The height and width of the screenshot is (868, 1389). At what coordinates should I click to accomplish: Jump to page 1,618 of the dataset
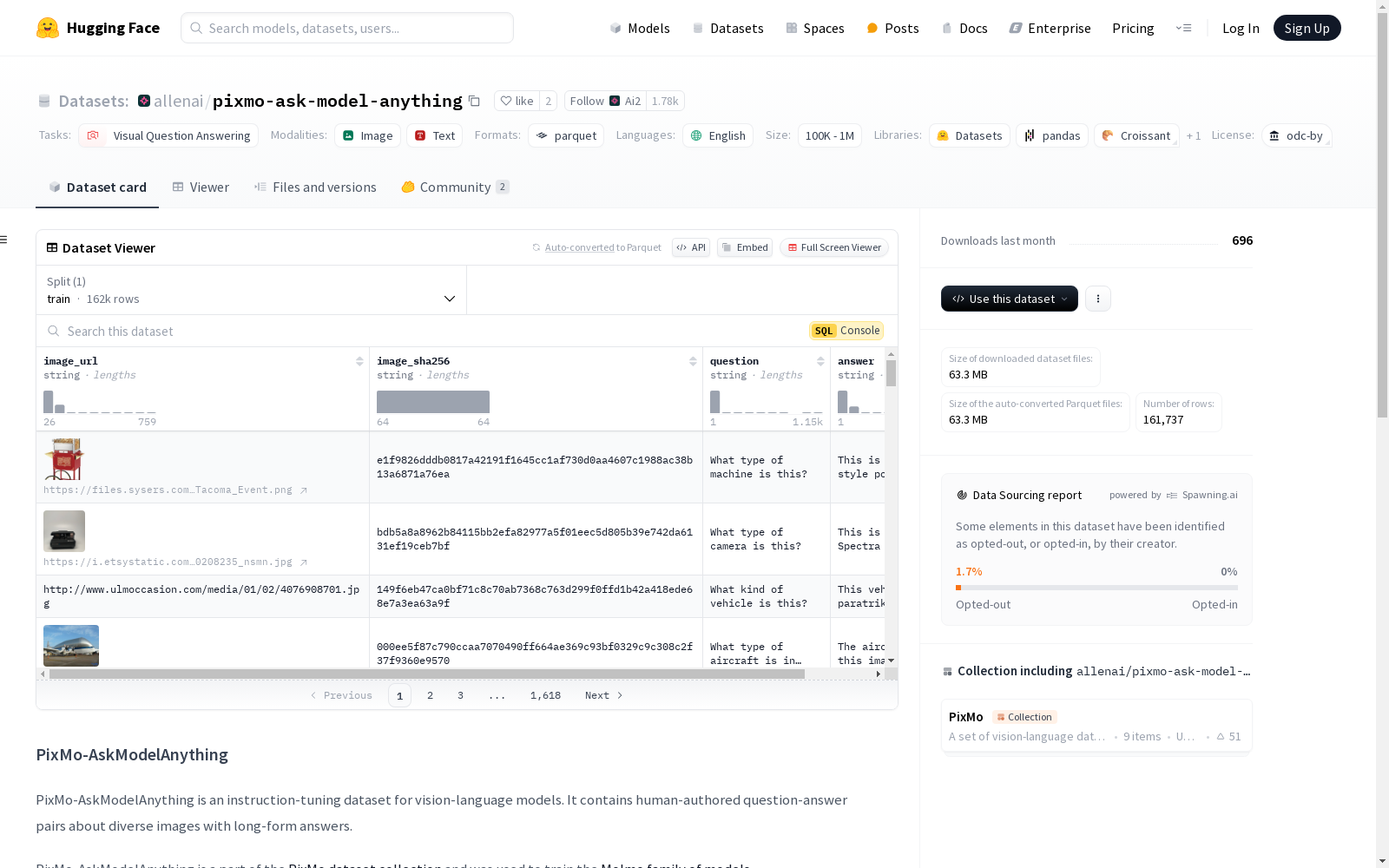coord(545,695)
